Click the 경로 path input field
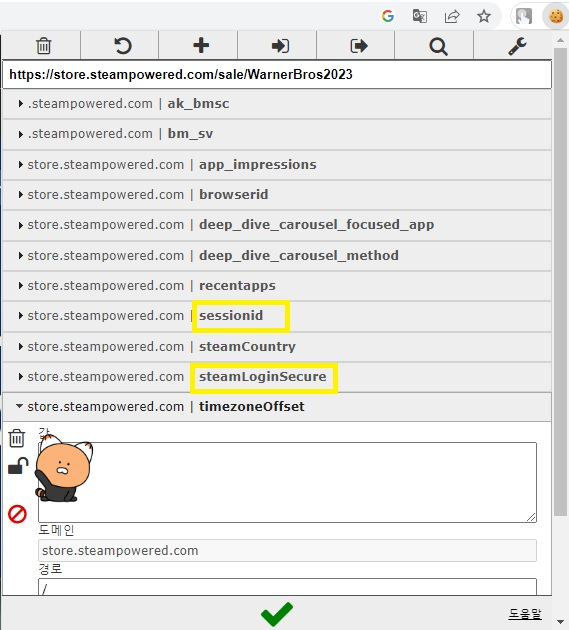569x630 pixels. pos(287,587)
